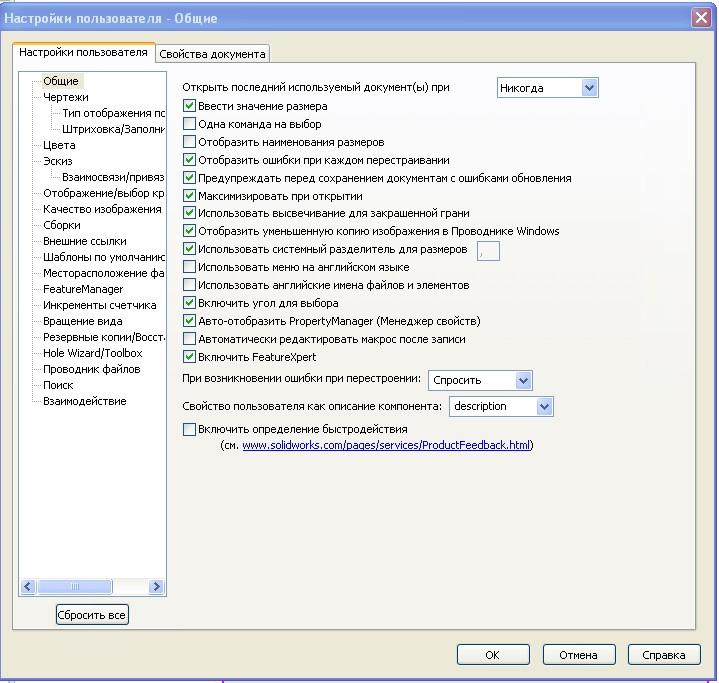Switch to 'Свойства документа' tab
The image size is (719, 683).
(212, 54)
